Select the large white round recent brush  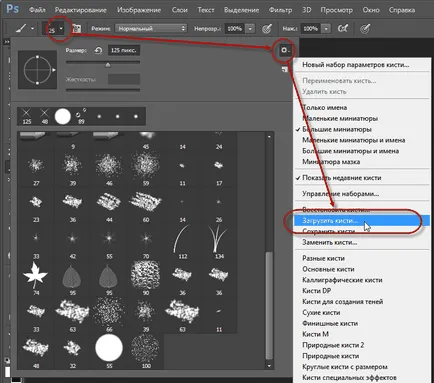63,117
